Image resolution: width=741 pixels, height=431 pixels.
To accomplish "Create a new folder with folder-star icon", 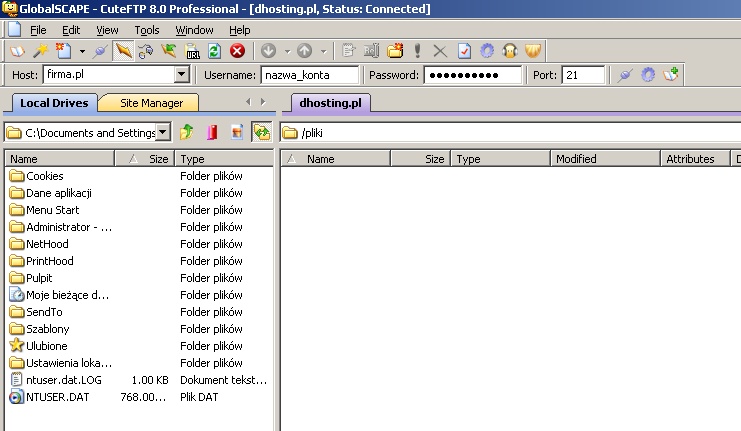I will 395,51.
